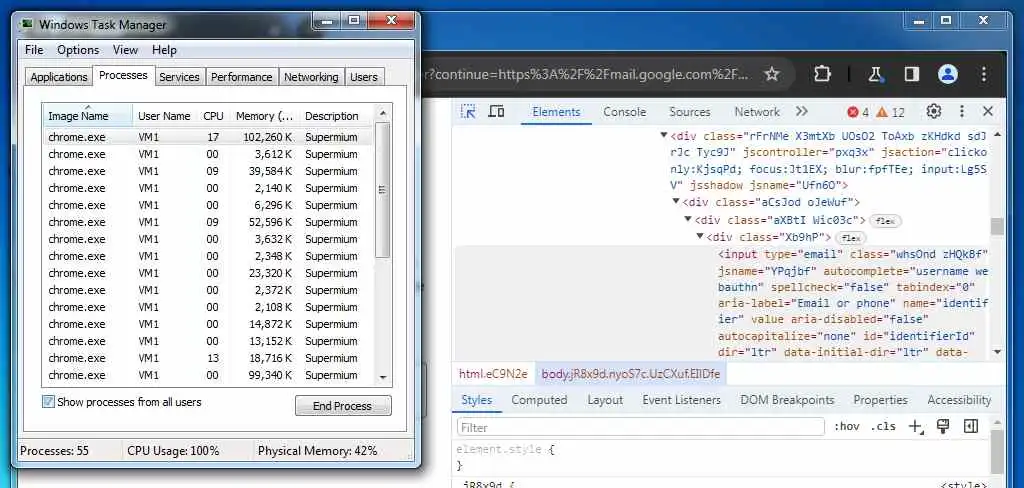Click the styles Filter input field
Screen dimensions: 1024x488
click(641, 427)
